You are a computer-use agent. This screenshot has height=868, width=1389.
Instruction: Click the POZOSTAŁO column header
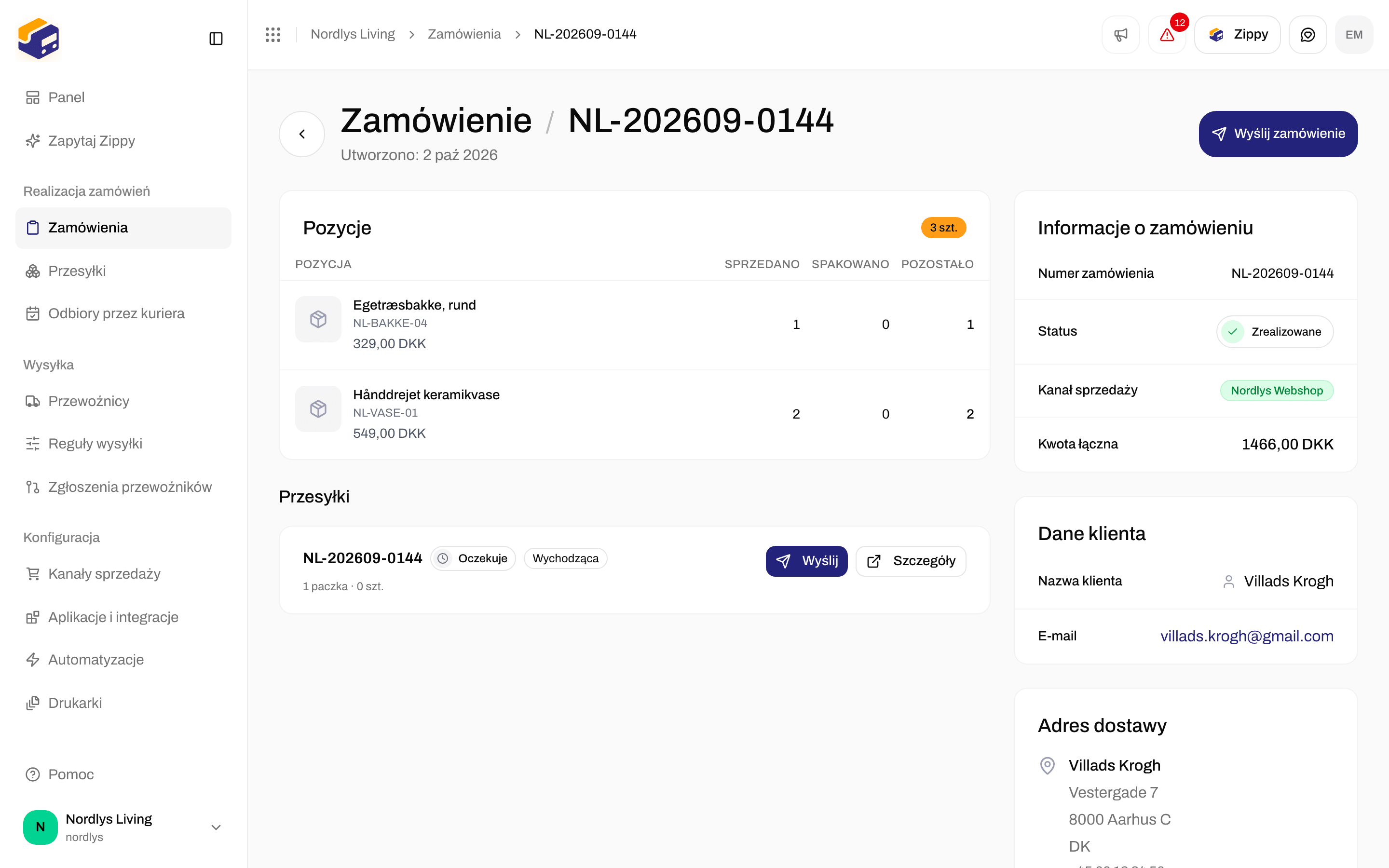pos(937,264)
